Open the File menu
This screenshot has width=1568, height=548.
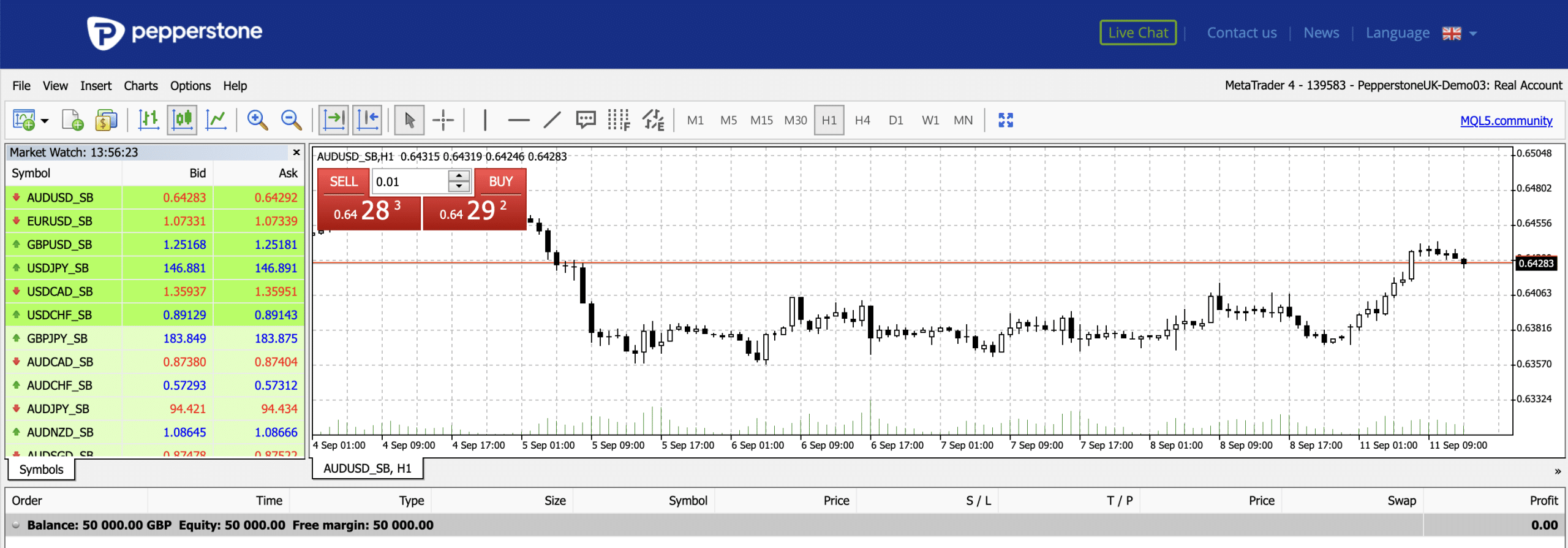click(x=21, y=86)
